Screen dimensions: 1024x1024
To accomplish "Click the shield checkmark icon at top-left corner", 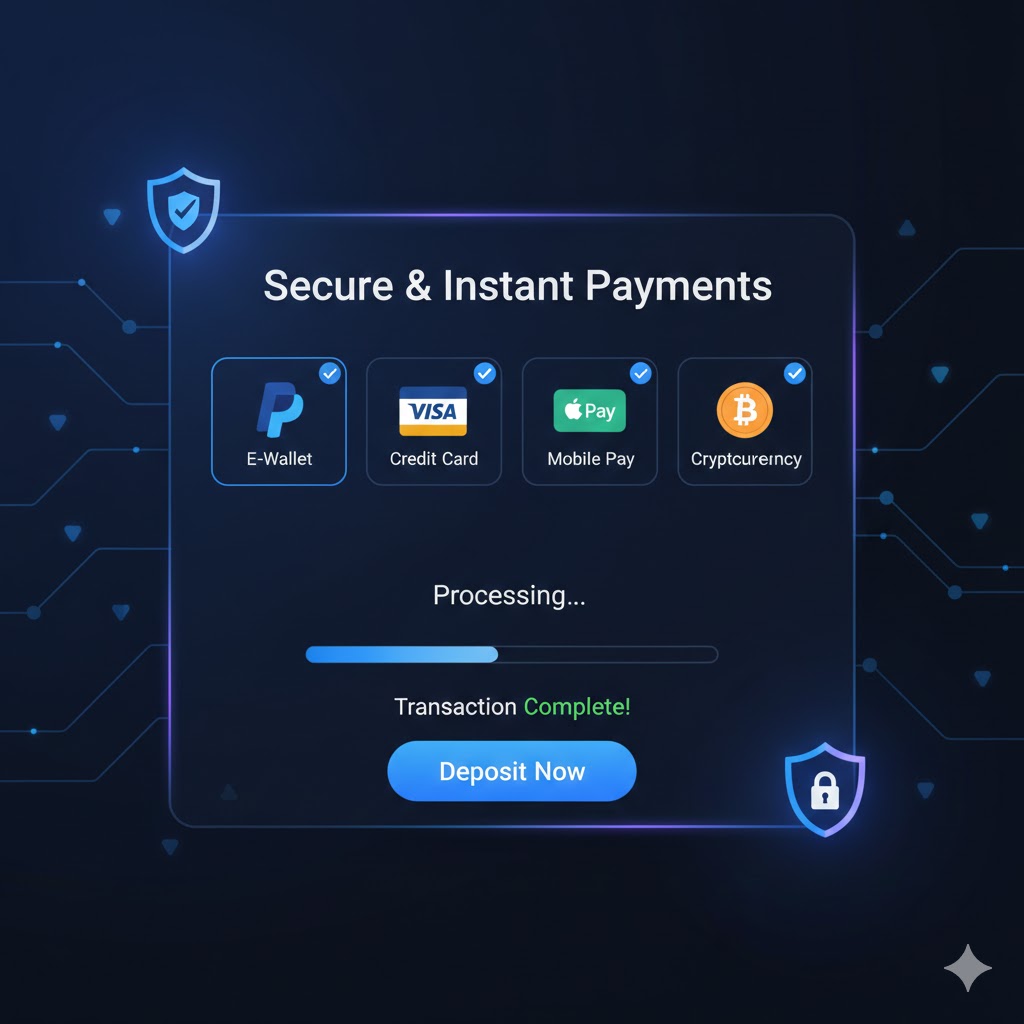I will [x=184, y=210].
